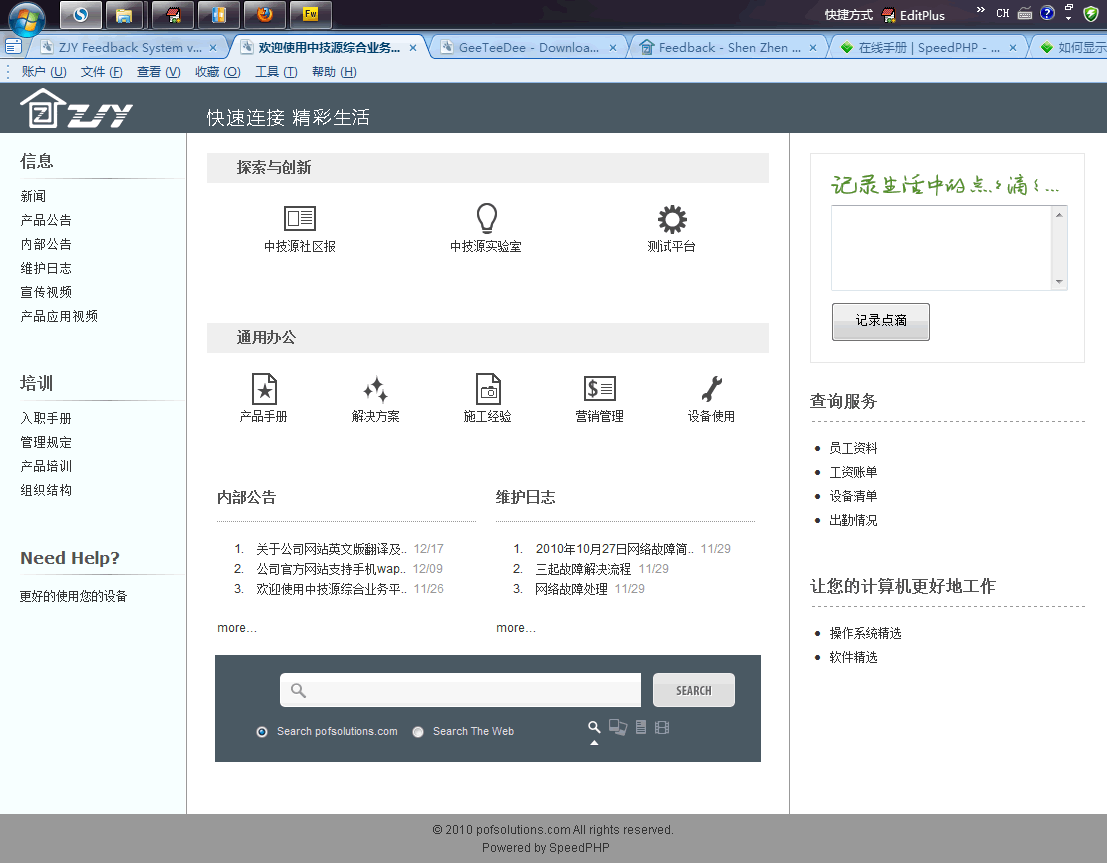Viewport: 1107px width, 863px height.
Task: Click inside the 记录生活 note text area
Action: (942, 248)
